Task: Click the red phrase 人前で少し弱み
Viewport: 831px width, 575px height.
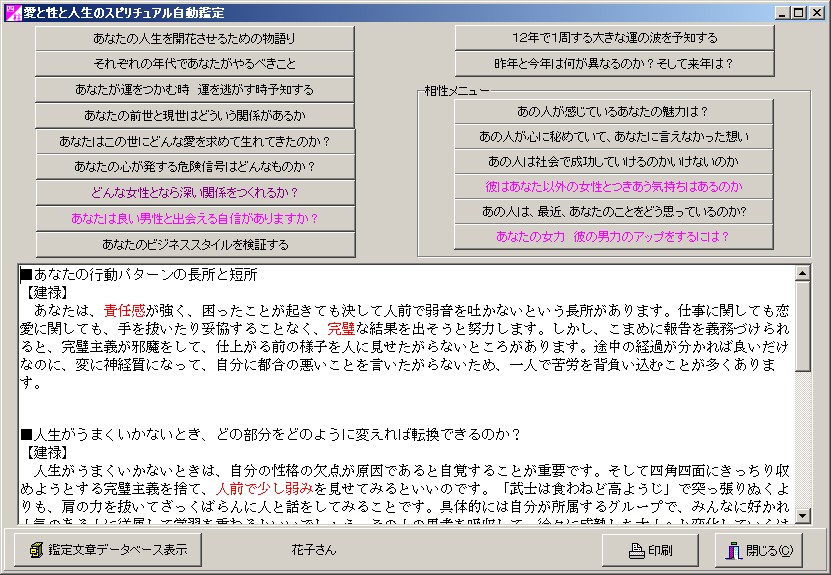Action: (x=265, y=488)
